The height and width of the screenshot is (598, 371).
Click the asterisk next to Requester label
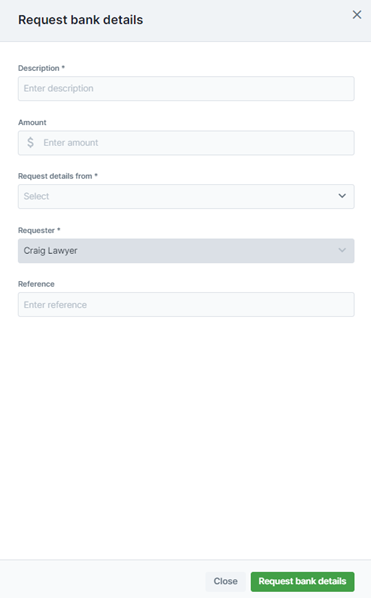point(58,230)
